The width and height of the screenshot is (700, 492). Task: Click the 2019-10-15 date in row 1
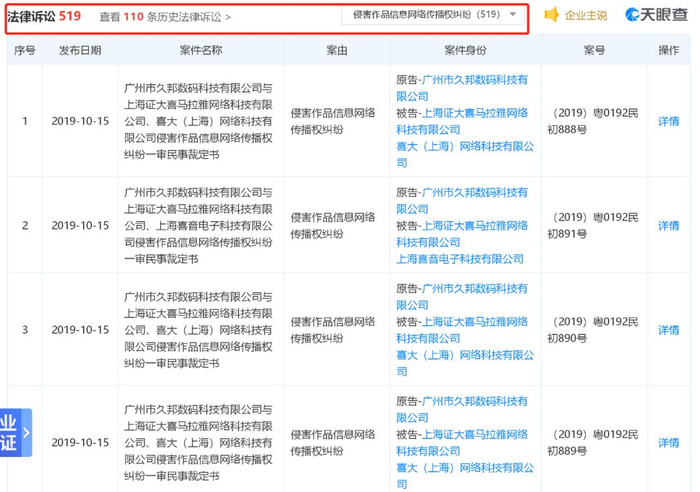(80, 121)
